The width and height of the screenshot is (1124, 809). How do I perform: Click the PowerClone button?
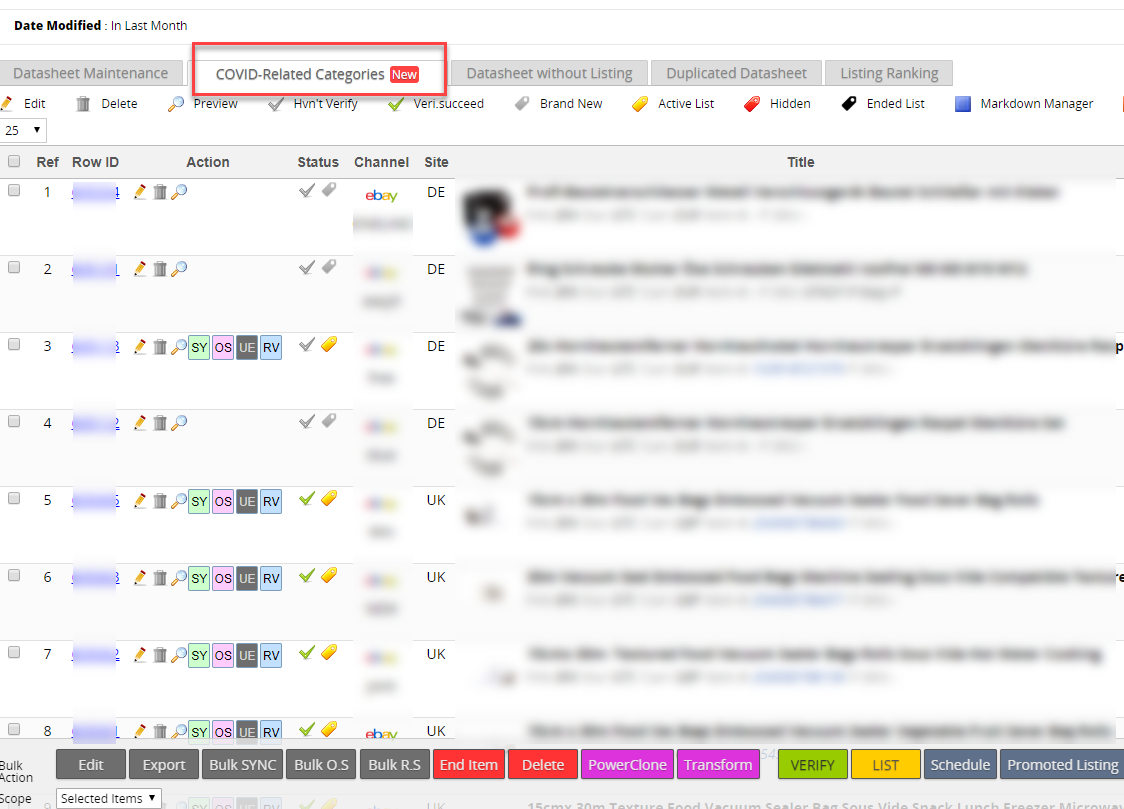click(x=627, y=765)
